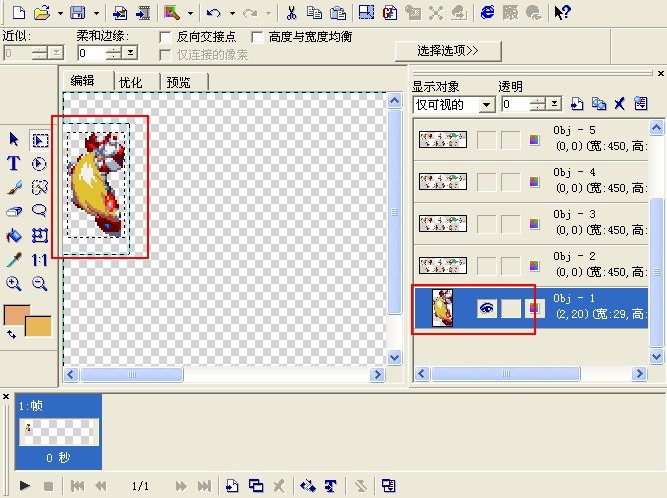667x498 pixels.
Task: Click the 1:1 actual size icon
Action: [40, 259]
